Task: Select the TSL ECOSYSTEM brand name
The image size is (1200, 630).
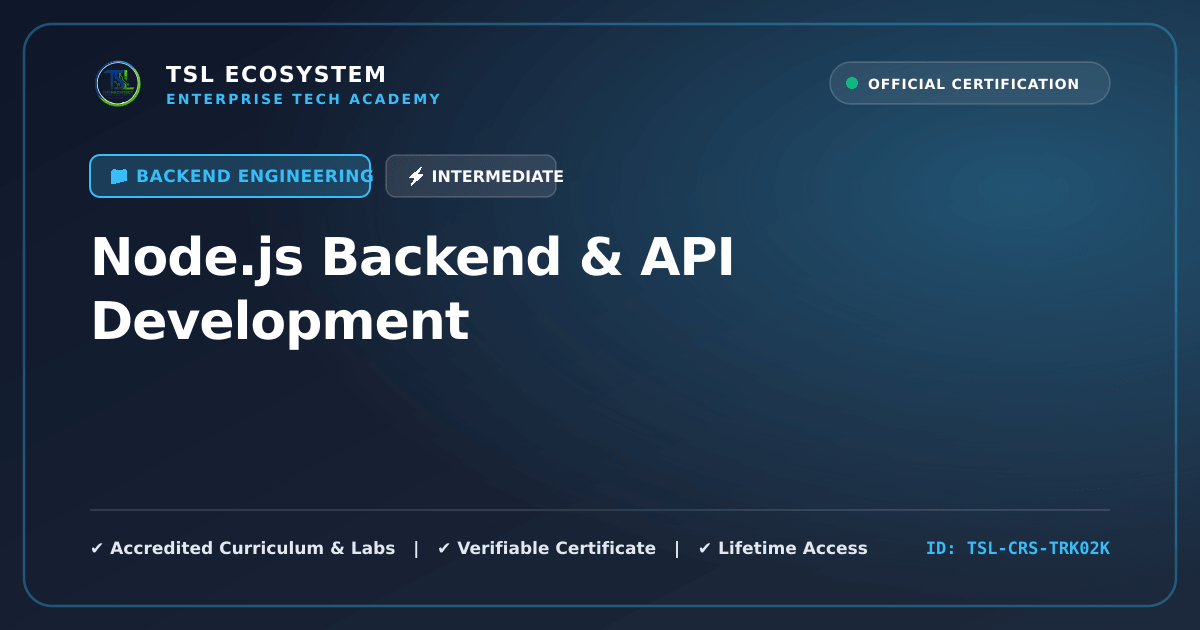Action: [x=276, y=75]
